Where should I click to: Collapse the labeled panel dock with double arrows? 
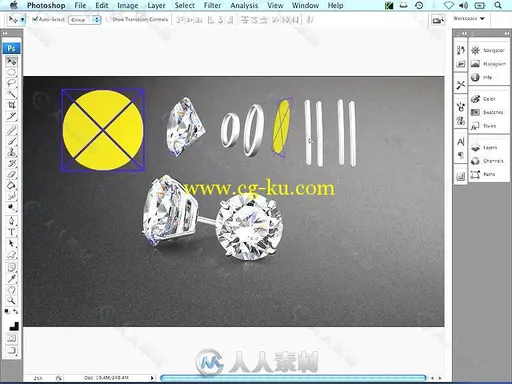pos(506,33)
